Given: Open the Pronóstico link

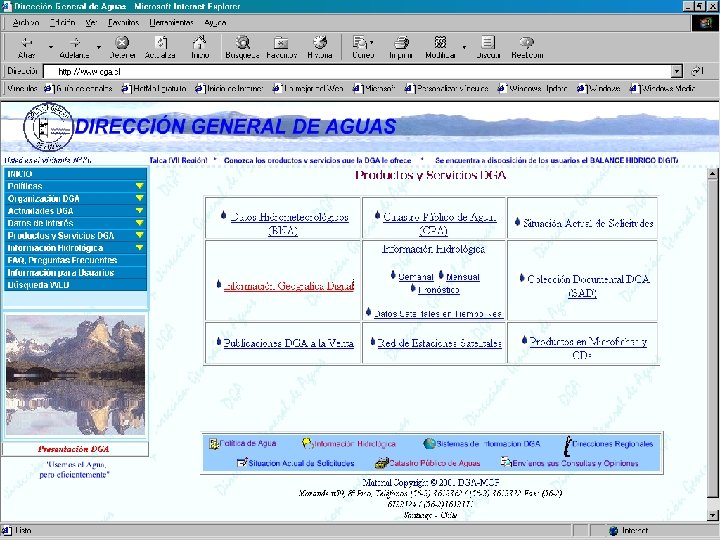Looking at the screenshot, I should tap(439, 290).
